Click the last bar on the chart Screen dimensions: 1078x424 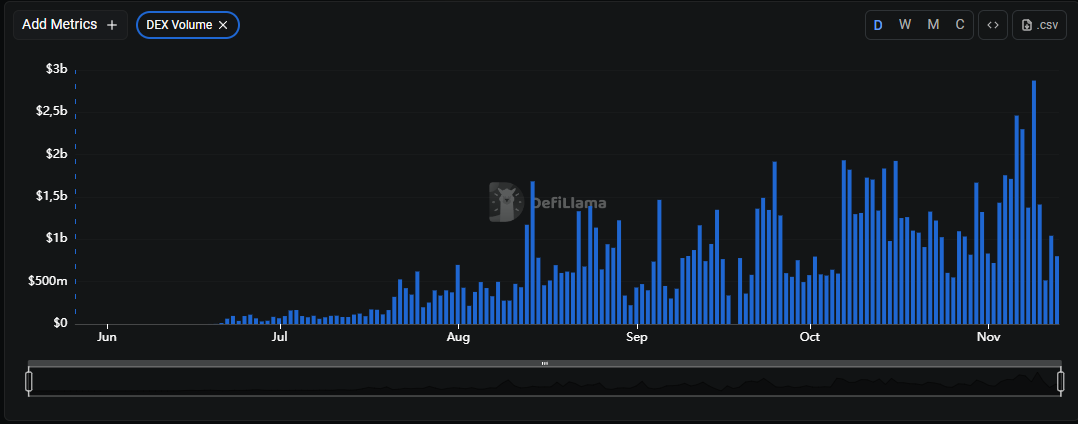click(1057, 291)
